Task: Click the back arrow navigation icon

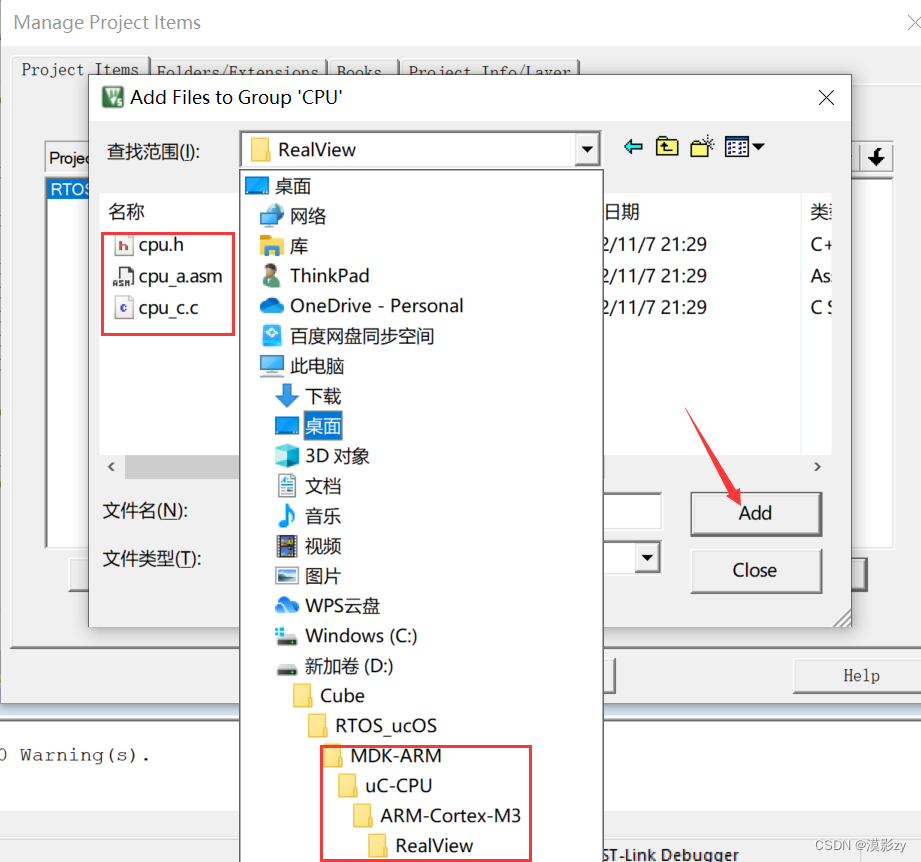Action: (x=633, y=147)
